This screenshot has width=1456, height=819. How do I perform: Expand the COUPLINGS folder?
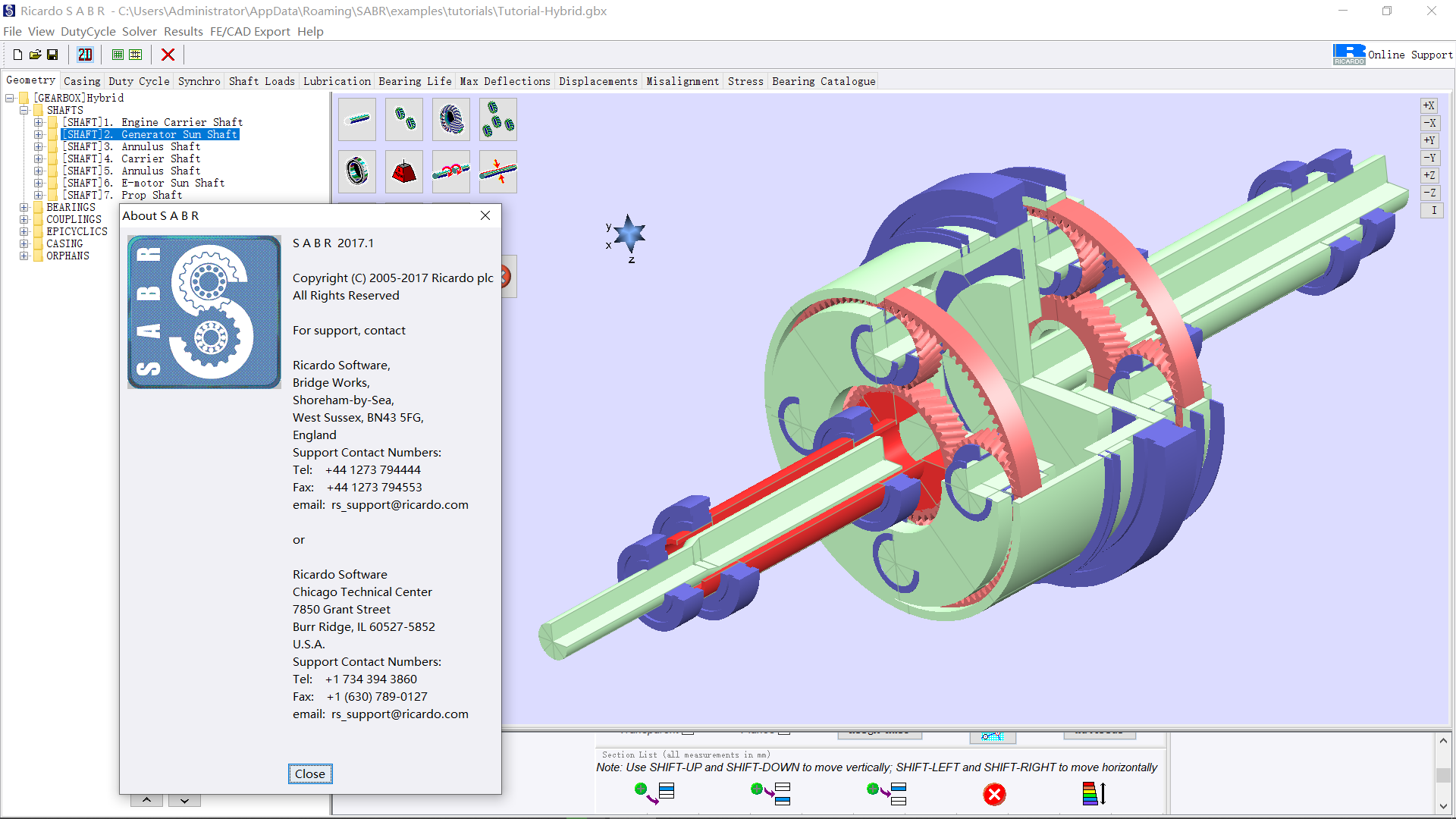point(24,219)
